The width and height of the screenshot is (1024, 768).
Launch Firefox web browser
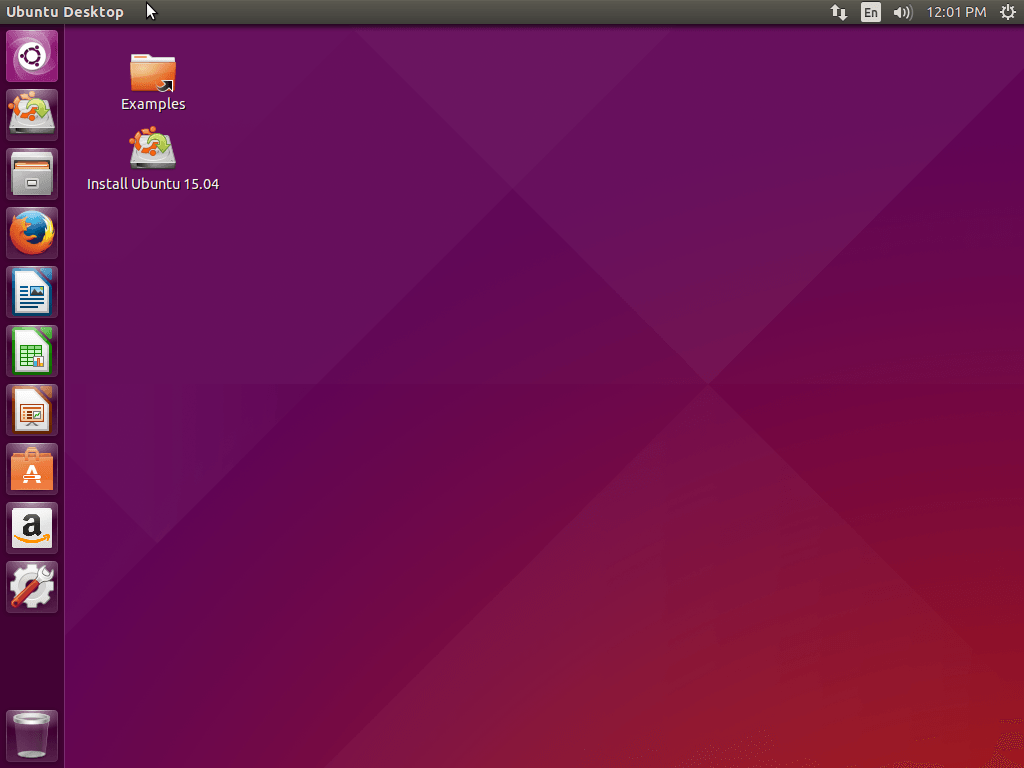[32, 233]
